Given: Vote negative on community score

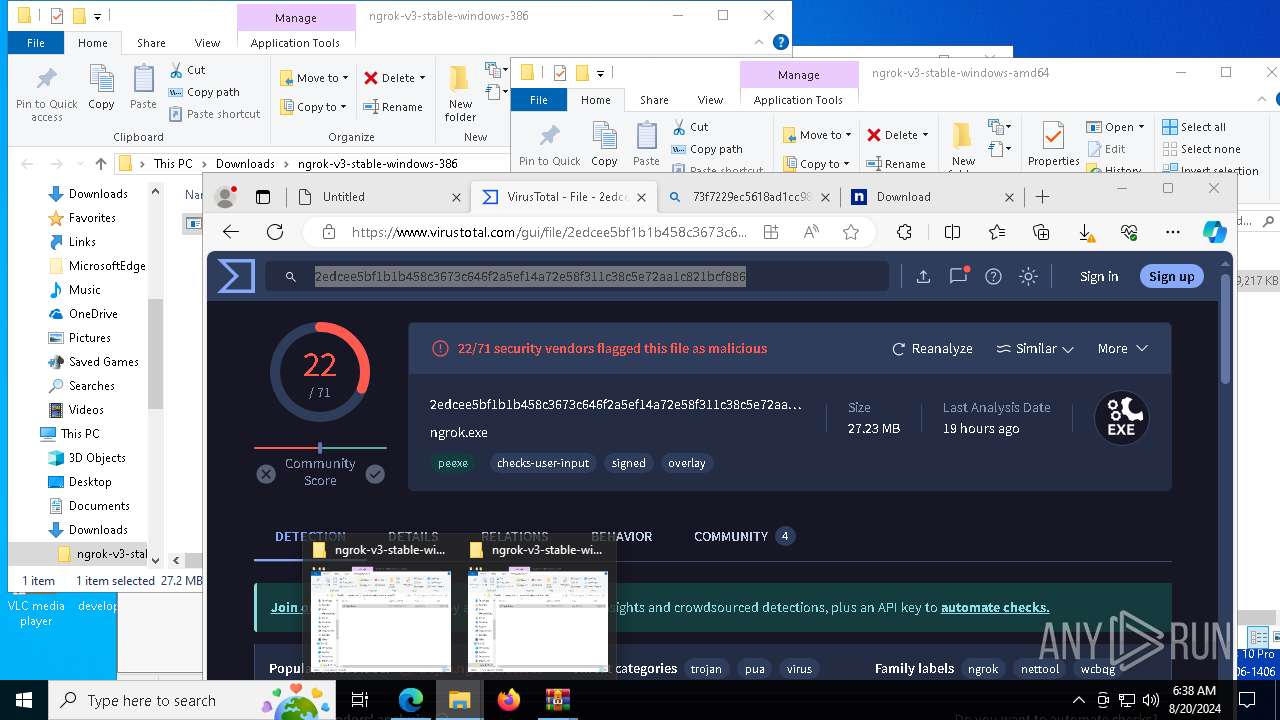Looking at the screenshot, I should click(266, 474).
